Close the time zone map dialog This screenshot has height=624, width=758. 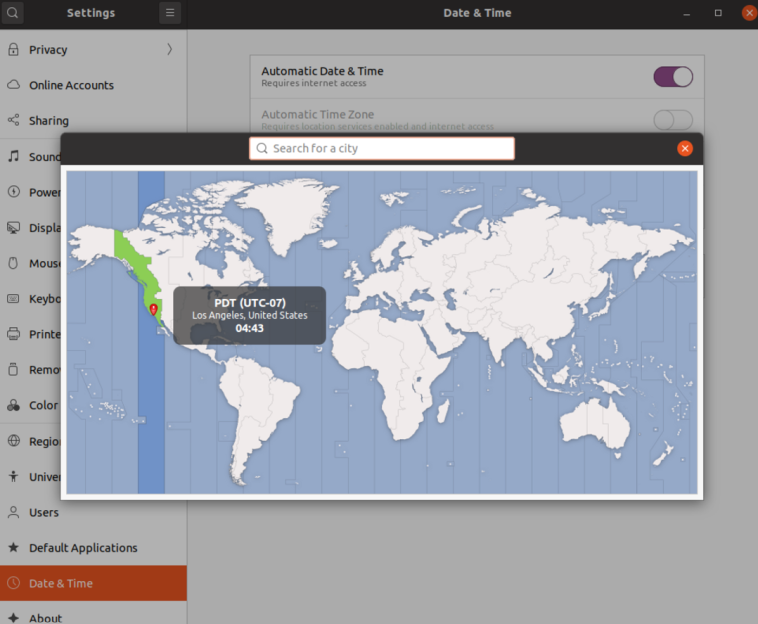685,148
